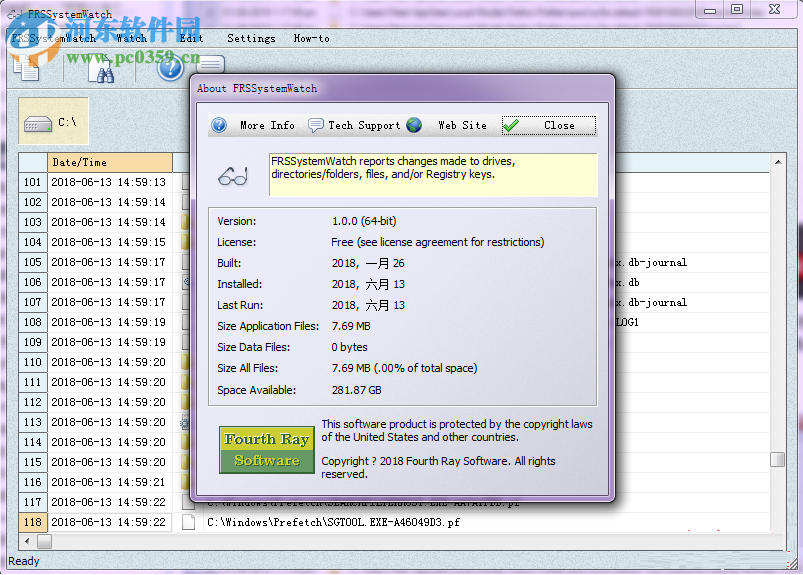Open the Watch menu

click(x=132, y=38)
